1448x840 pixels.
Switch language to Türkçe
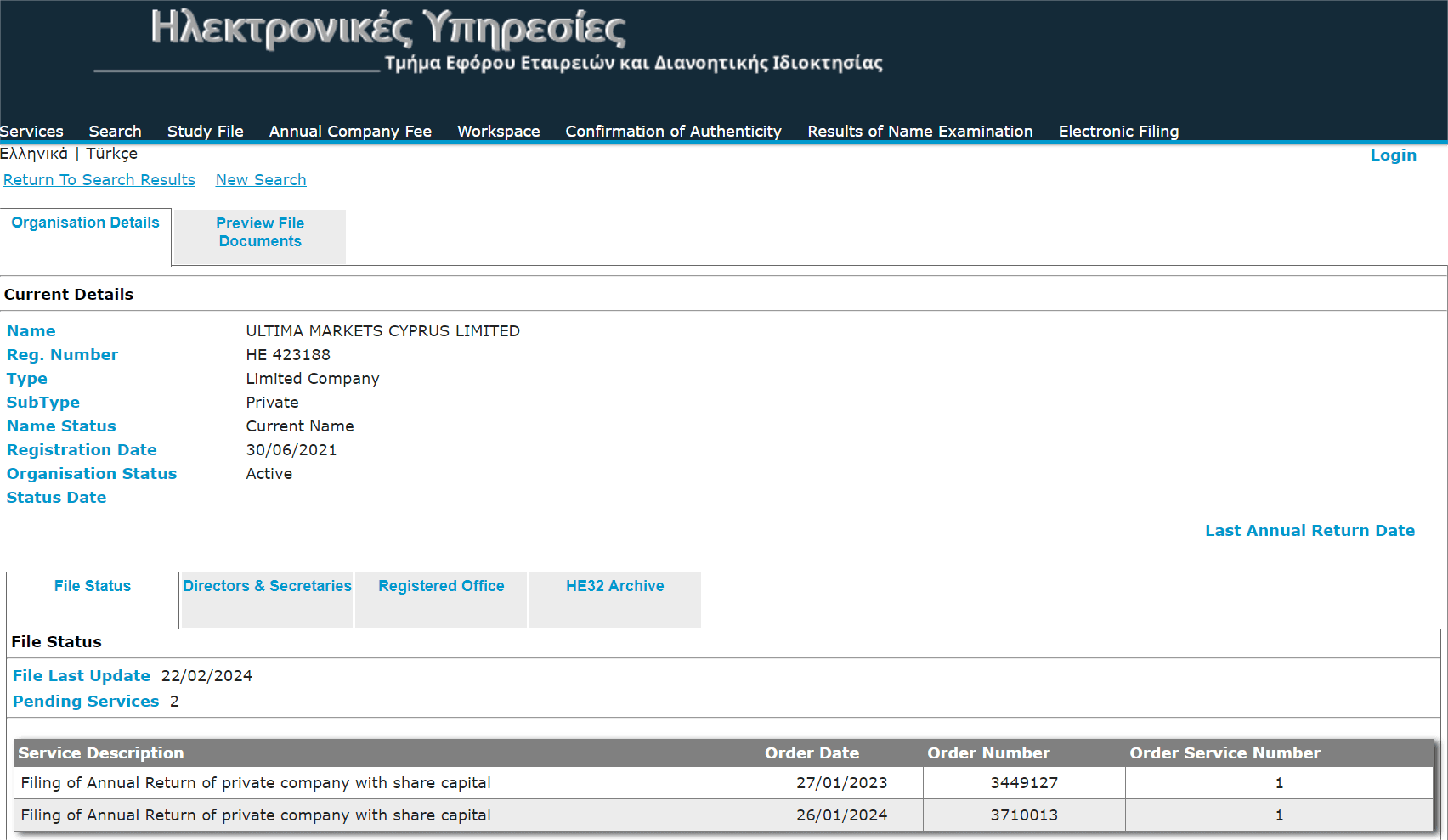coord(111,154)
